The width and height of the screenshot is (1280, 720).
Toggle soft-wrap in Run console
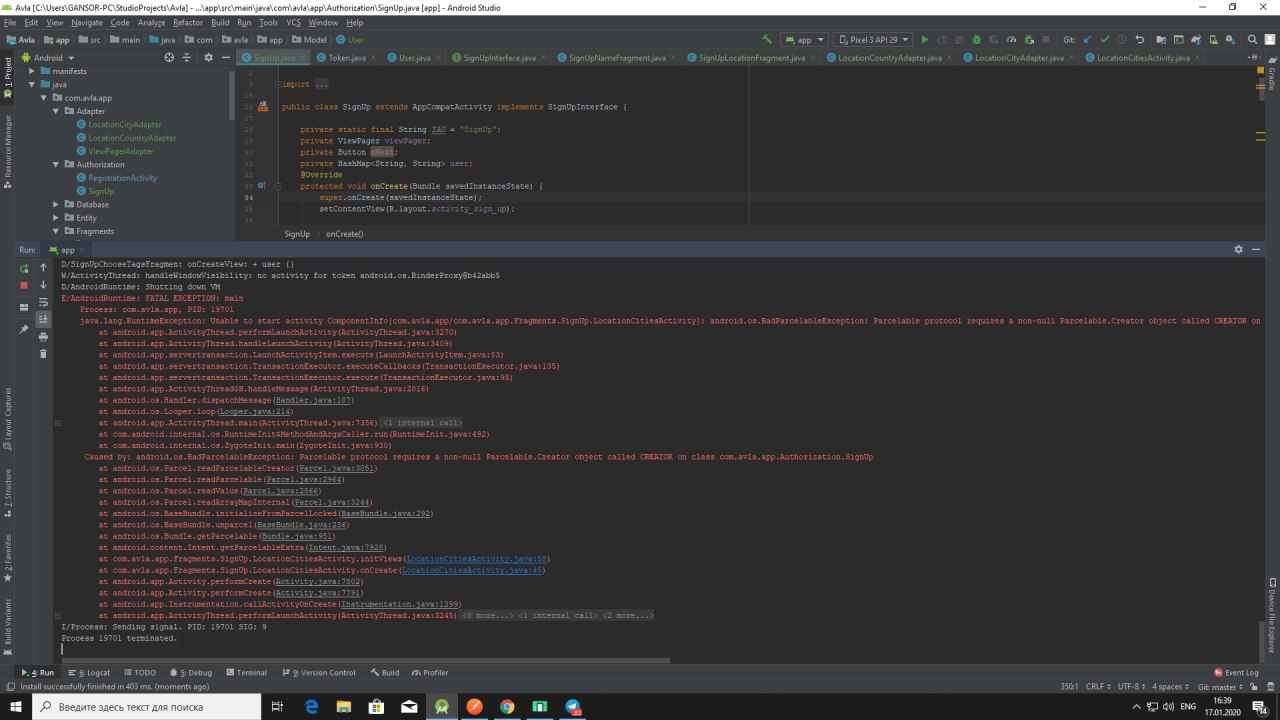(x=43, y=302)
